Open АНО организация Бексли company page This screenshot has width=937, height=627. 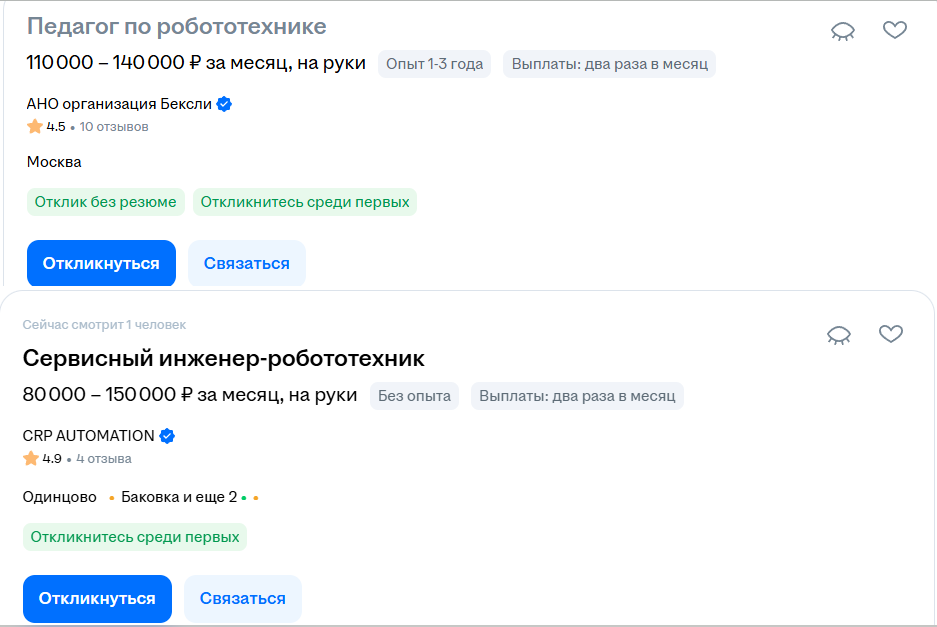pos(119,104)
